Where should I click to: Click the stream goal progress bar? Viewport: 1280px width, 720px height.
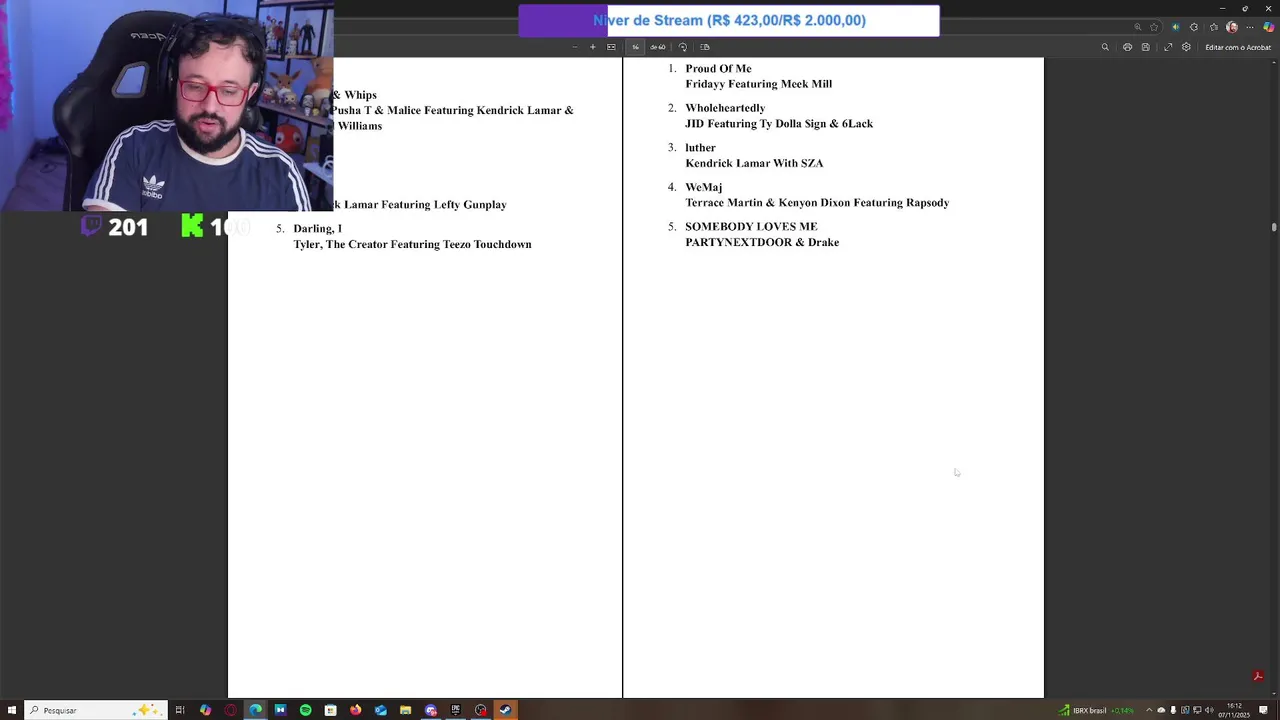pyautogui.click(x=729, y=20)
